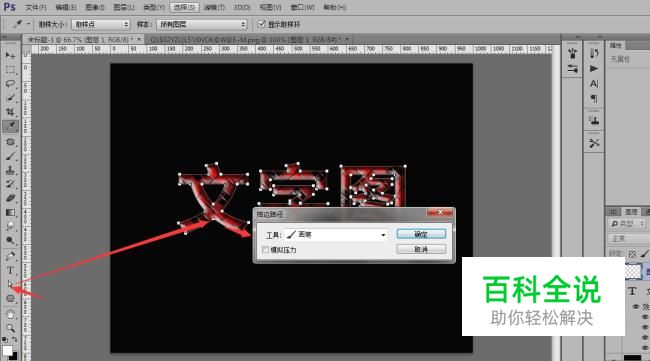Select the layer thumbnail in Layers panel
Screen dimensions: 650x361
[633, 272]
